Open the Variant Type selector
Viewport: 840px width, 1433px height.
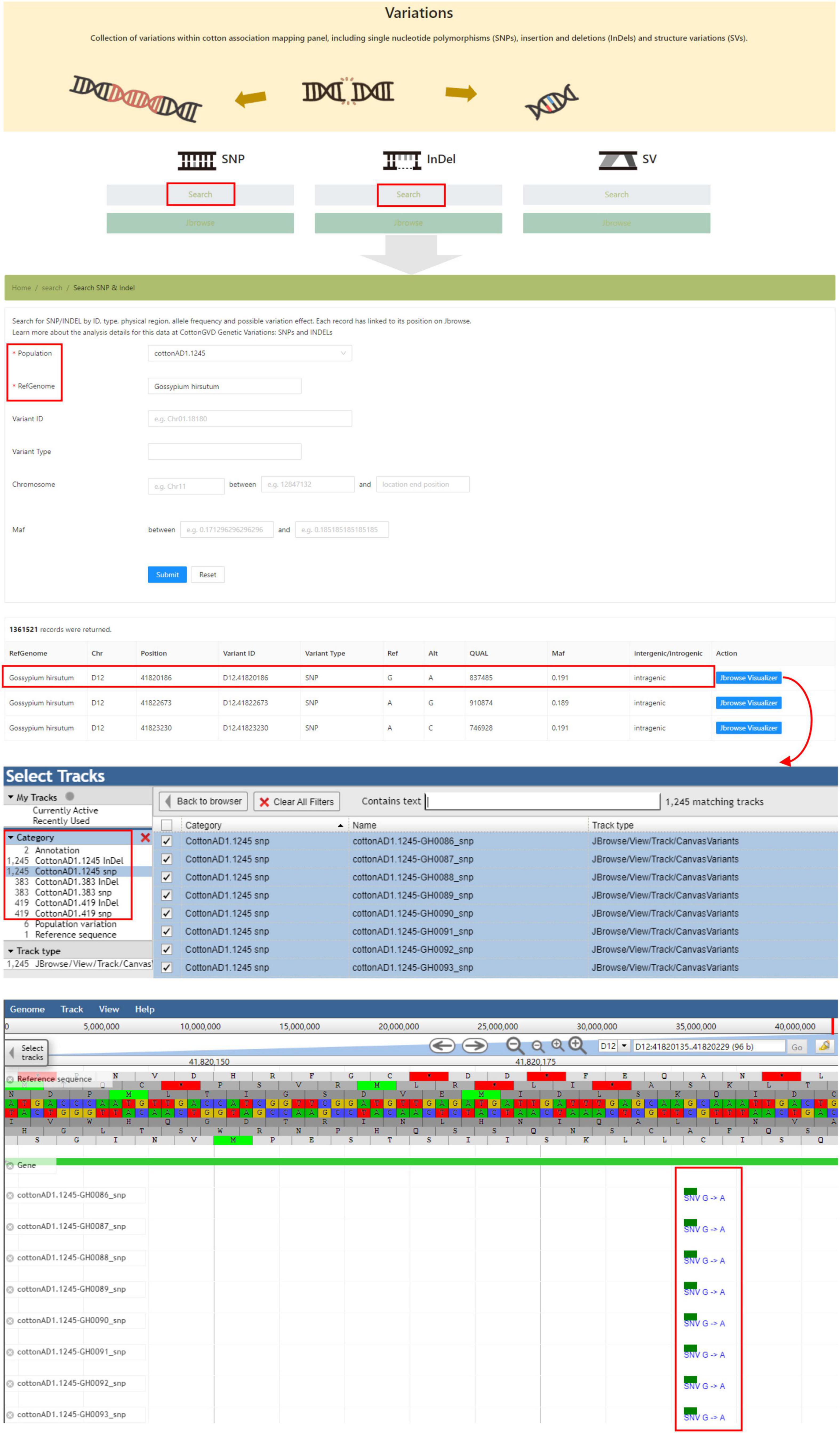[224, 452]
